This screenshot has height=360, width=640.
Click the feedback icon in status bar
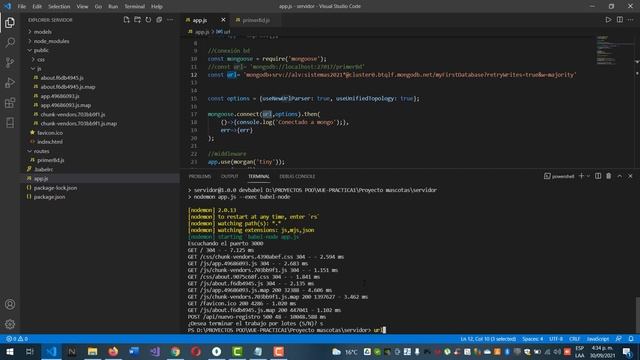coord(619,339)
